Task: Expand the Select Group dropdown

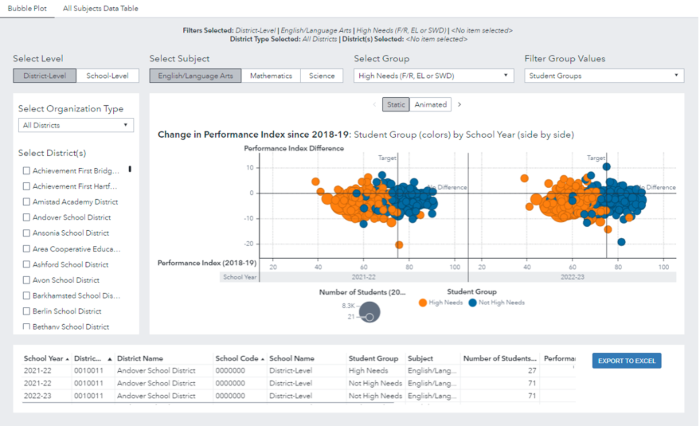Action: [x=433, y=75]
